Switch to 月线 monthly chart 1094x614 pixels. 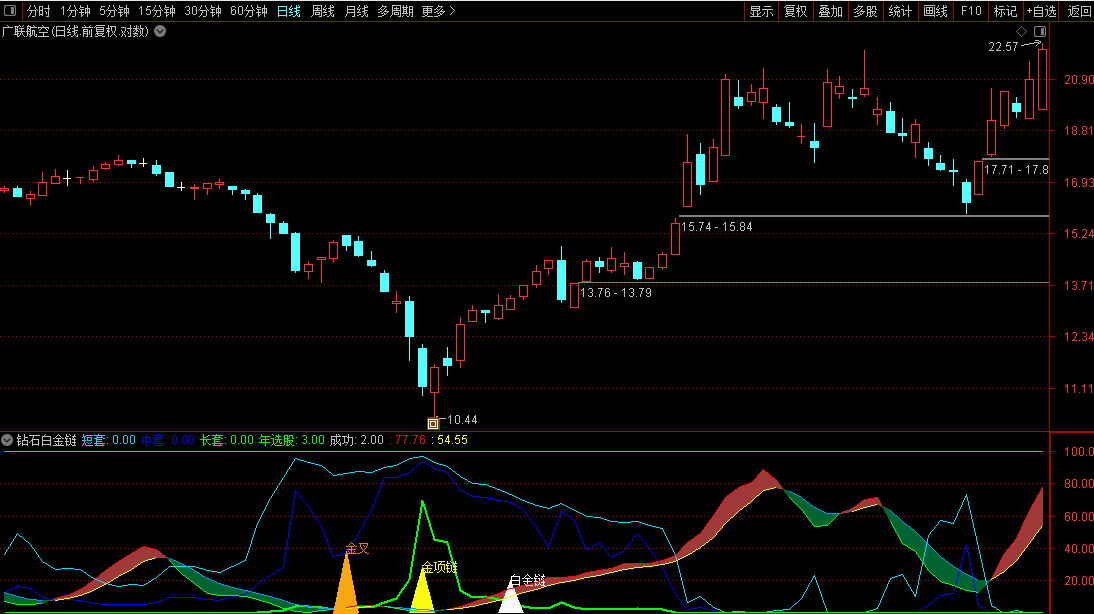(357, 11)
